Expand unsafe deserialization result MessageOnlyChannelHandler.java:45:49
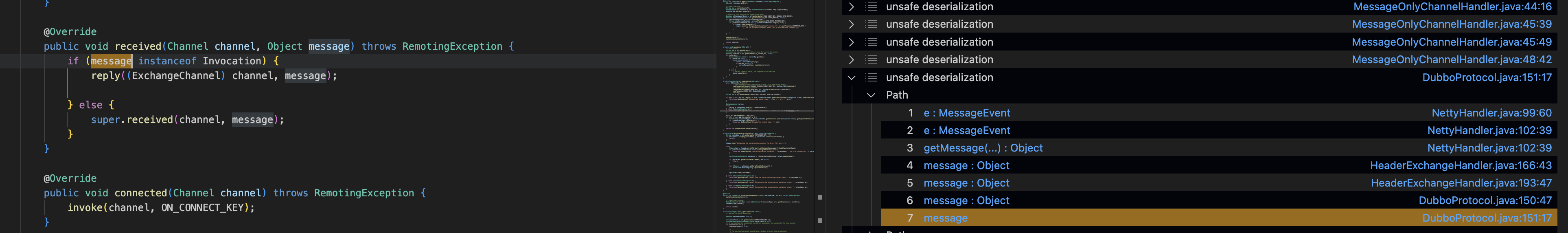Image resolution: width=1568 pixels, height=233 pixels. click(851, 42)
